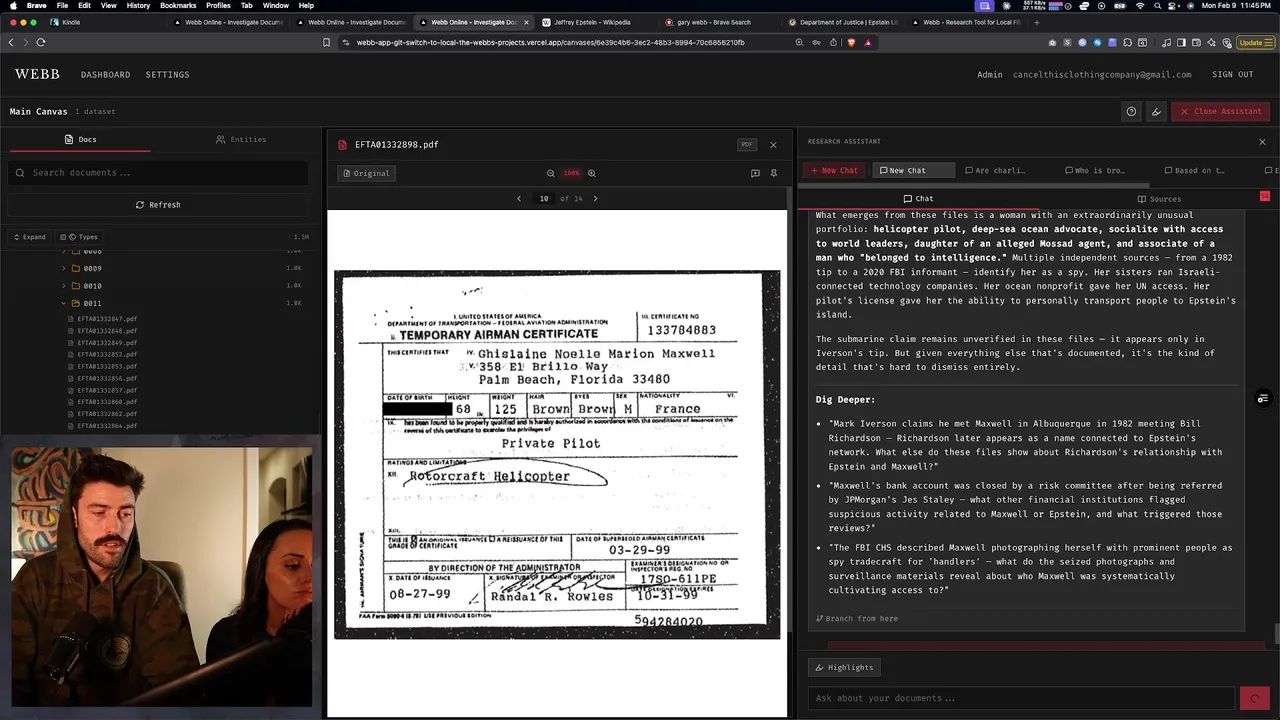Click the WEBB logo
The width and height of the screenshot is (1280, 720).
pos(37,74)
